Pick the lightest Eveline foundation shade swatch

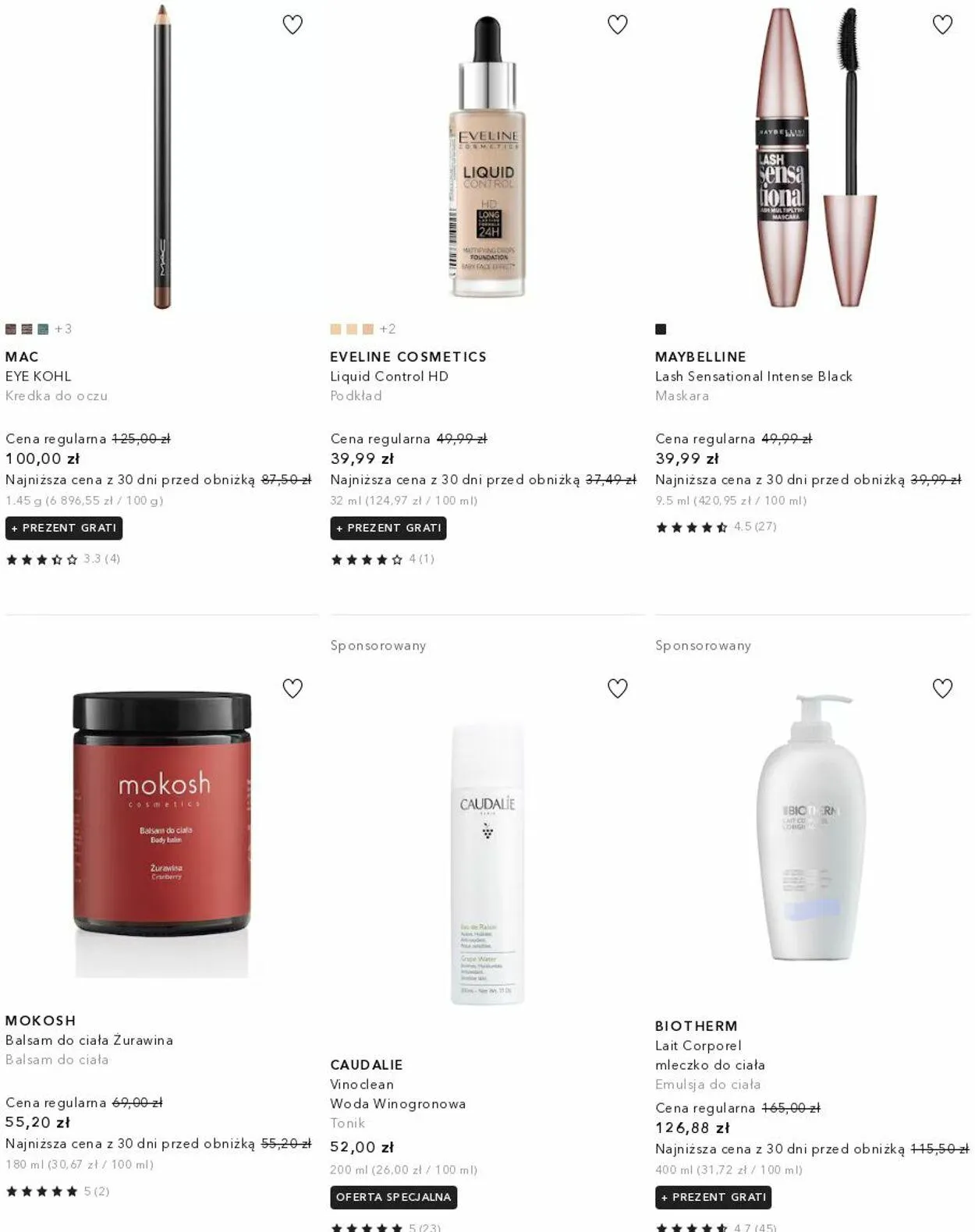click(x=335, y=329)
